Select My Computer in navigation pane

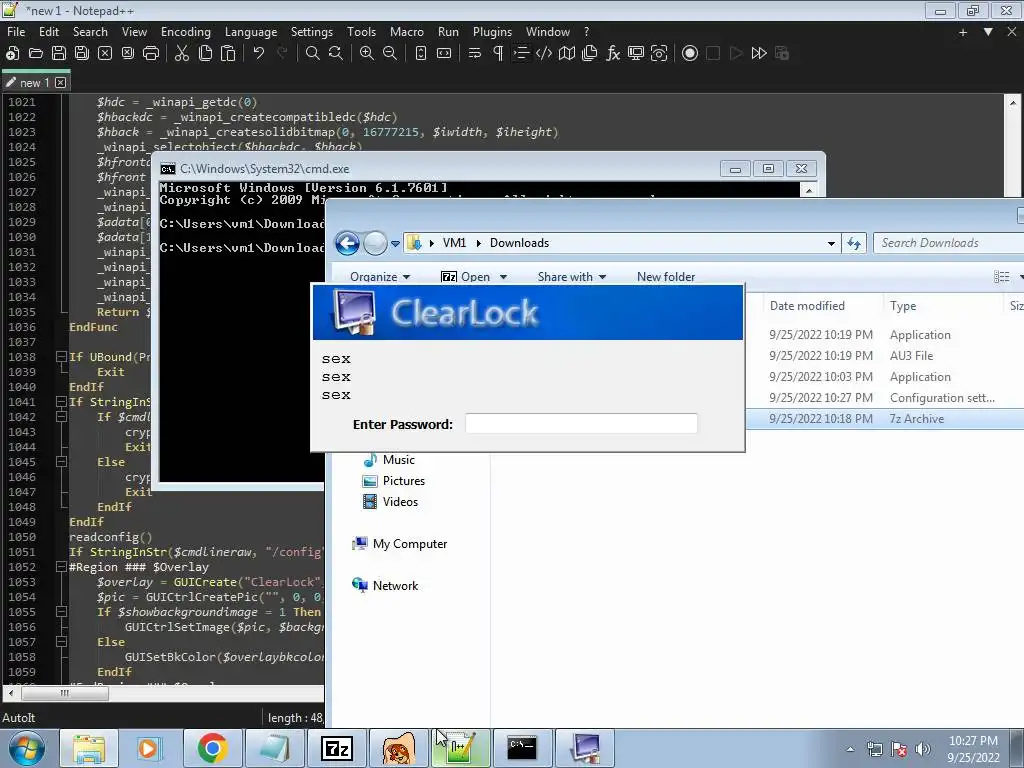pyautogui.click(x=409, y=543)
